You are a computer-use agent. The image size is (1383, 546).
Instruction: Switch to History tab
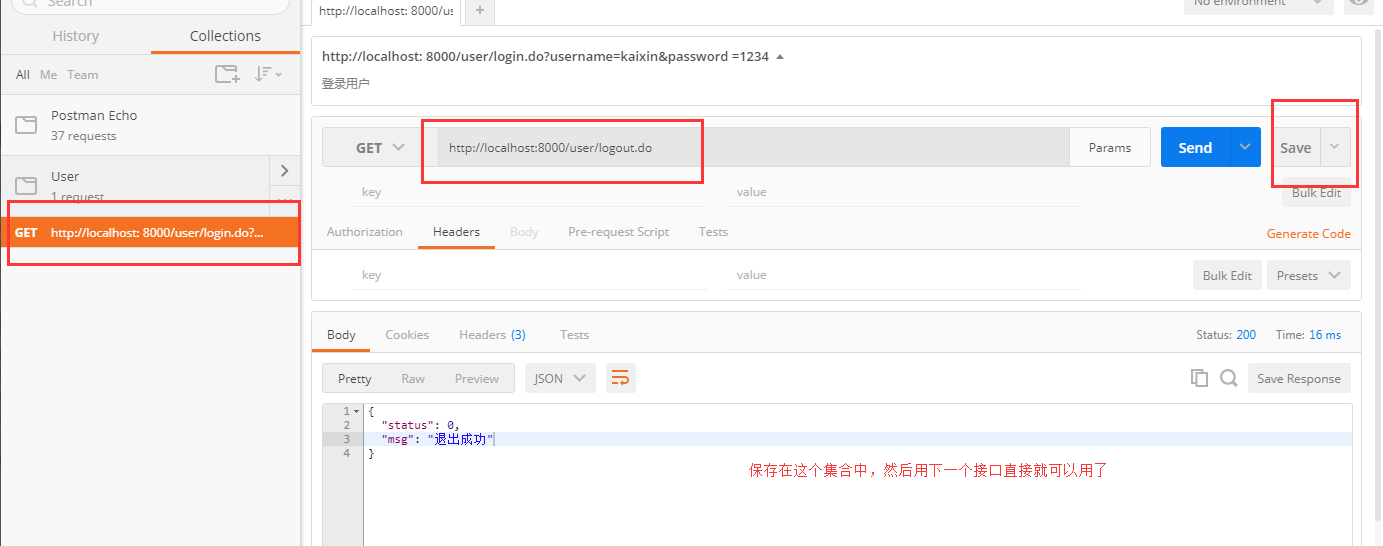[x=76, y=36]
